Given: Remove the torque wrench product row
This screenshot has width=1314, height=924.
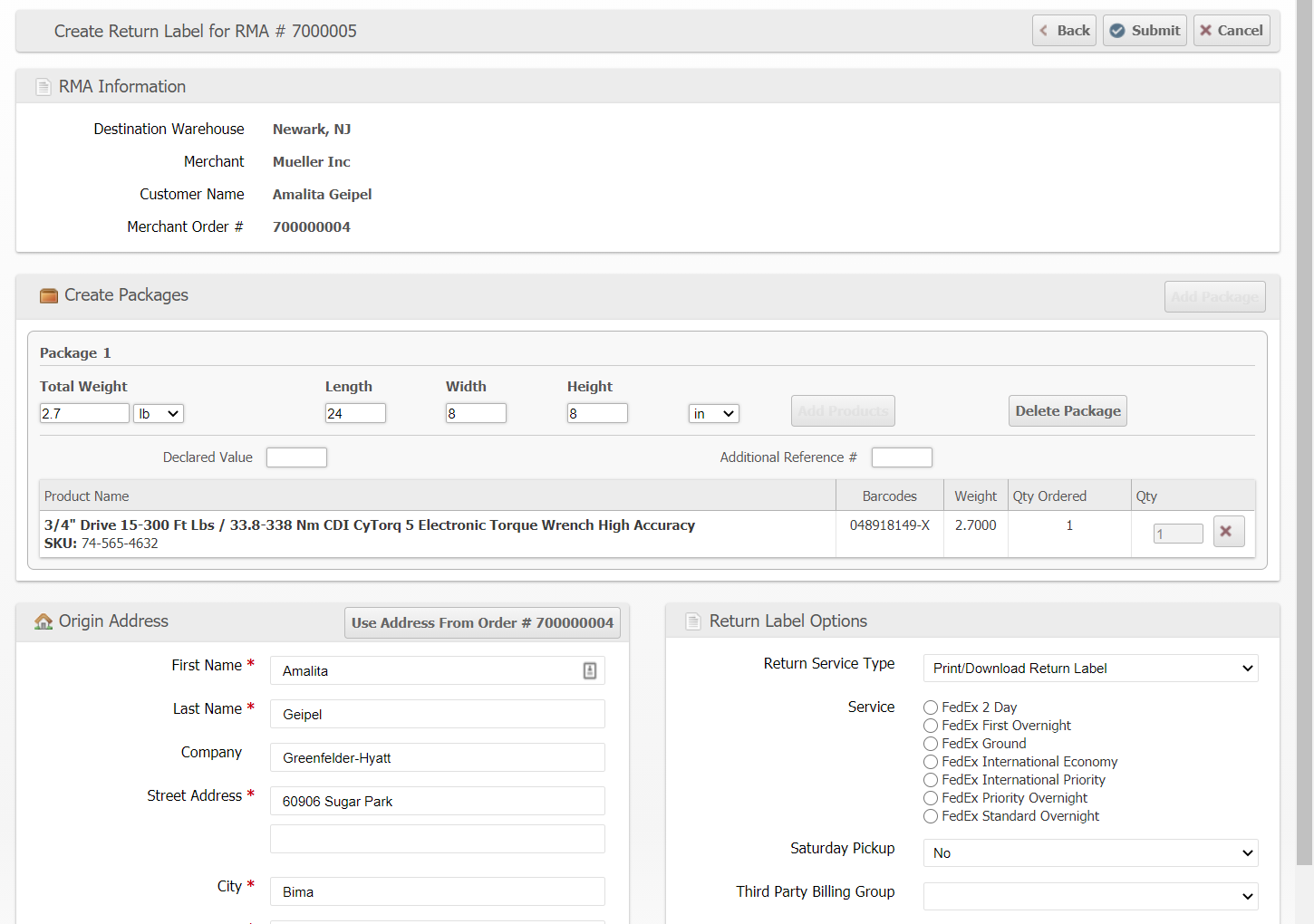Looking at the screenshot, I should tap(1227, 532).
